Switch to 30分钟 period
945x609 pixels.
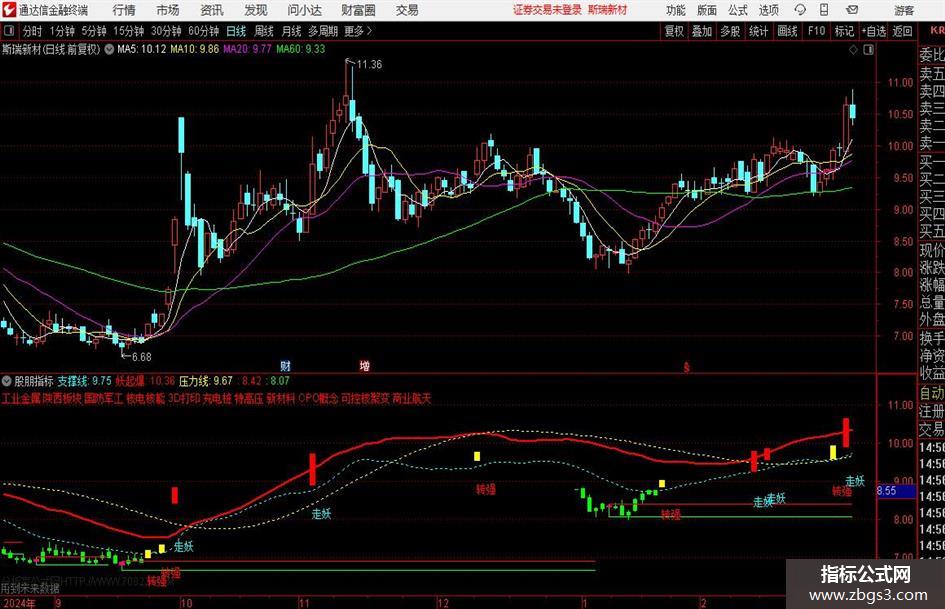(166, 31)
